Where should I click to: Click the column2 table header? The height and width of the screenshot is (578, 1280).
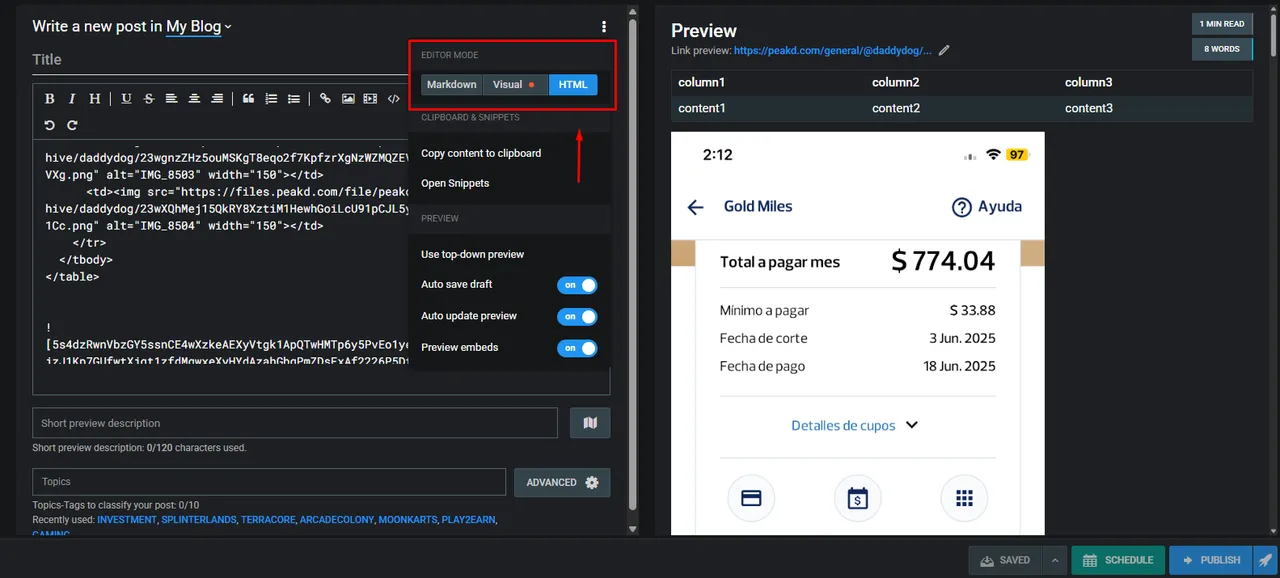coord(896,82)
